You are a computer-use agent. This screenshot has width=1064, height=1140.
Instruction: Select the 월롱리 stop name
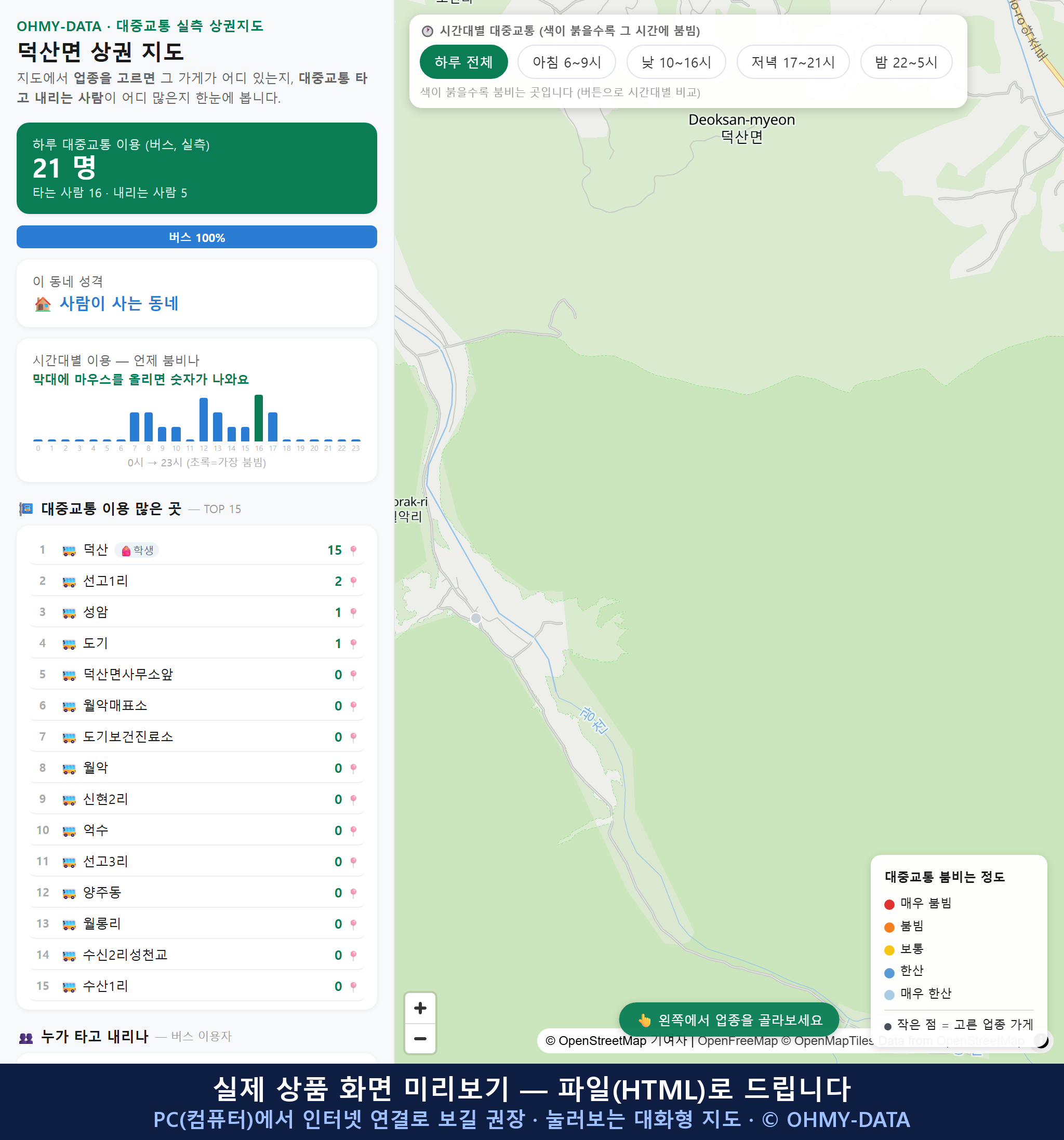click(x=102, y=924)
